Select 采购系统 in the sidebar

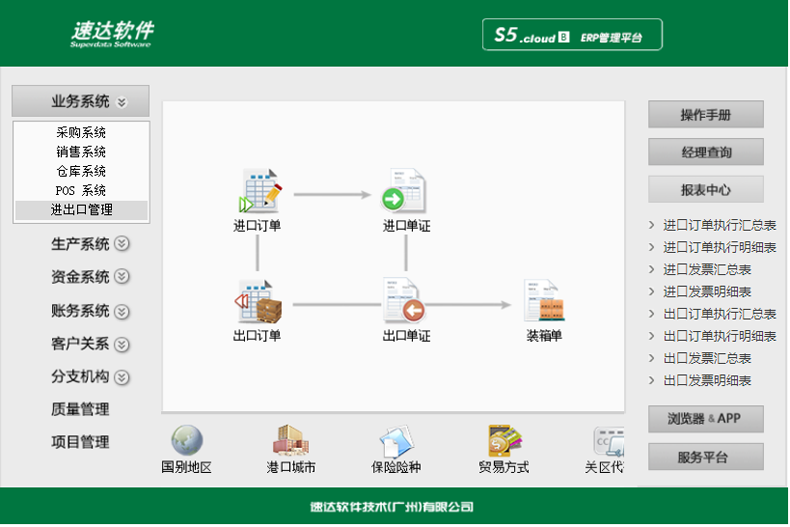coord(81,133)
